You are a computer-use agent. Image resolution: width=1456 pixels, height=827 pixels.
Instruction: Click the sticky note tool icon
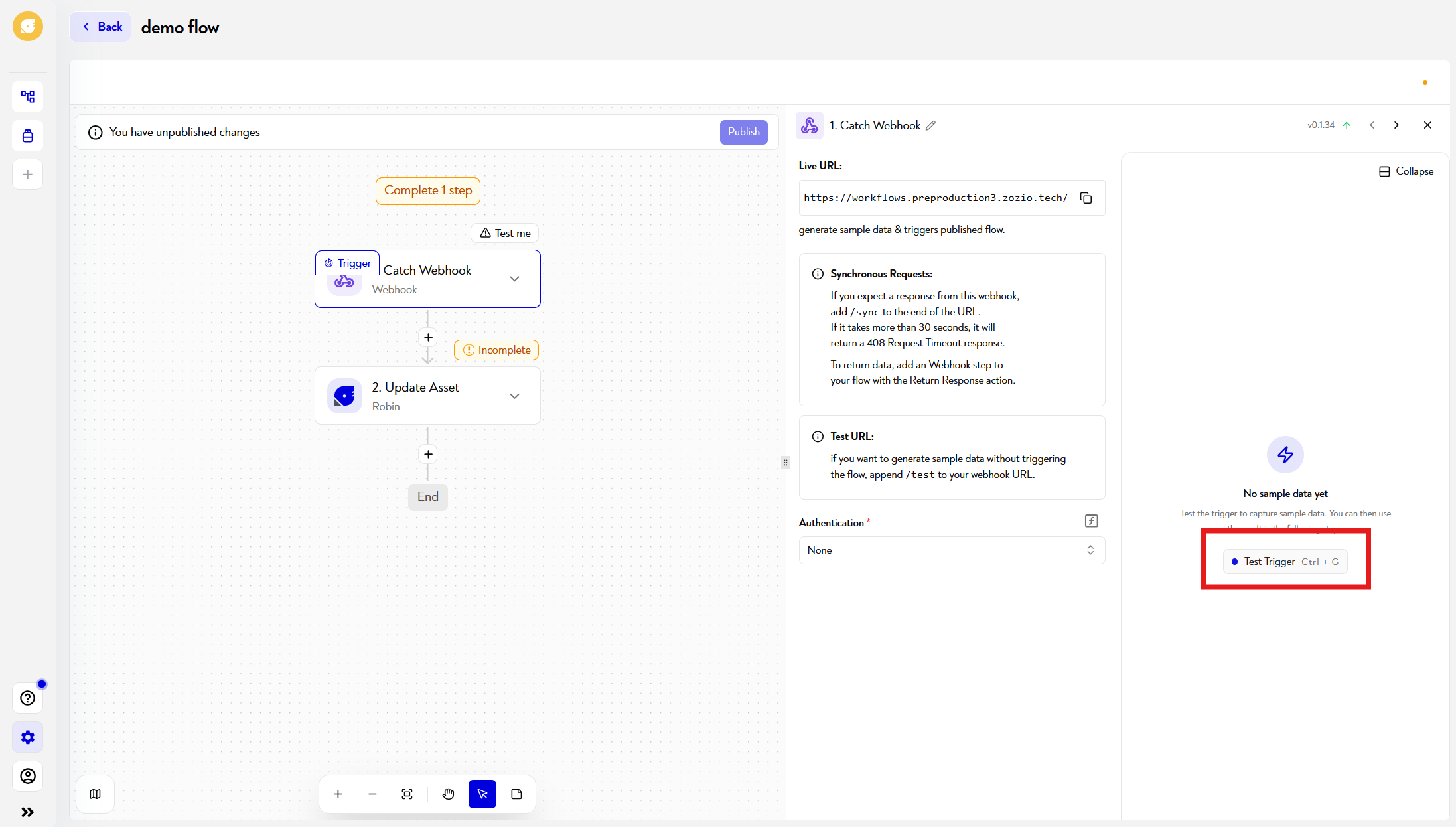tap(517, 794)
